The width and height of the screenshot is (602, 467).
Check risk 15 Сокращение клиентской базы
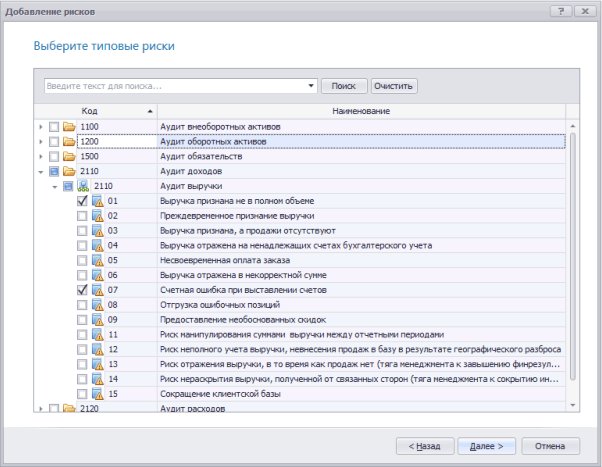click(x=82, y=394)
